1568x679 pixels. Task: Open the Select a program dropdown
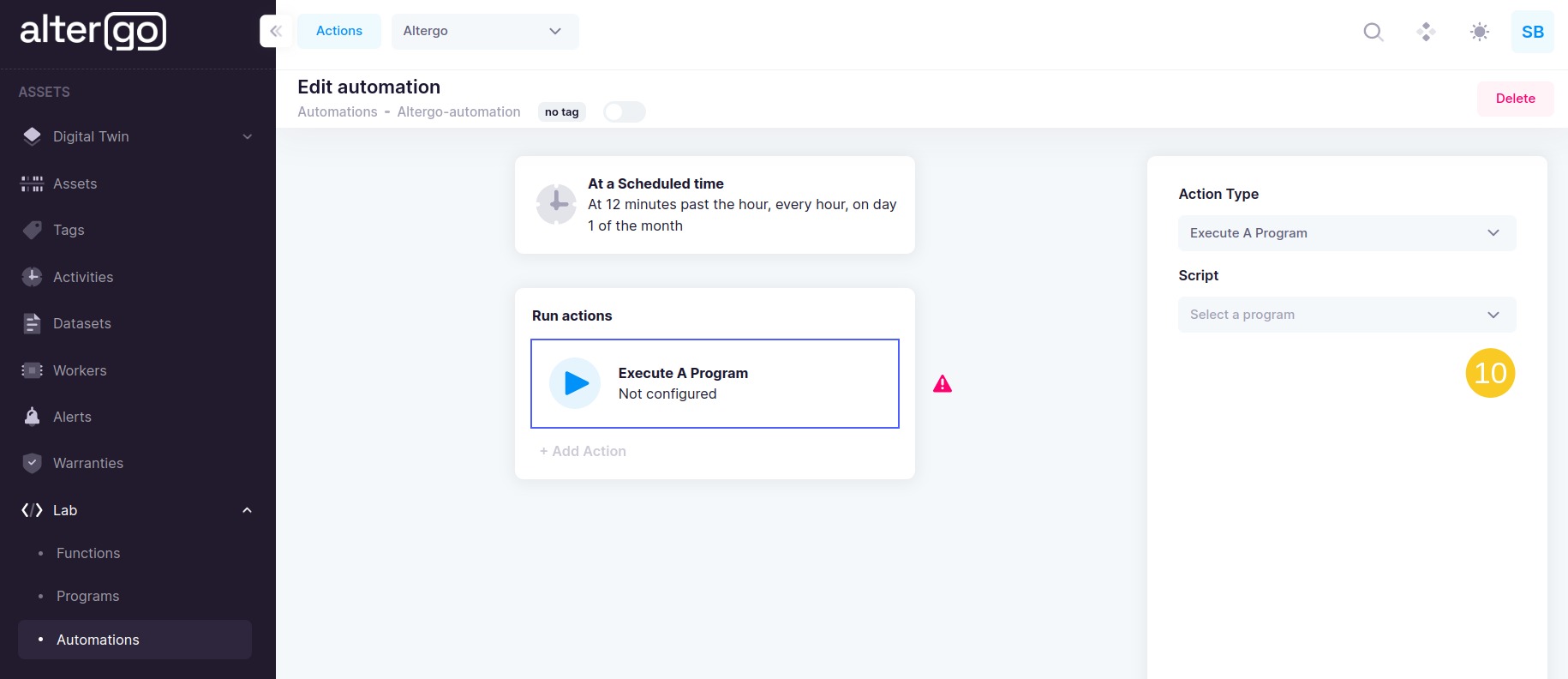(x=1346, y=315)
